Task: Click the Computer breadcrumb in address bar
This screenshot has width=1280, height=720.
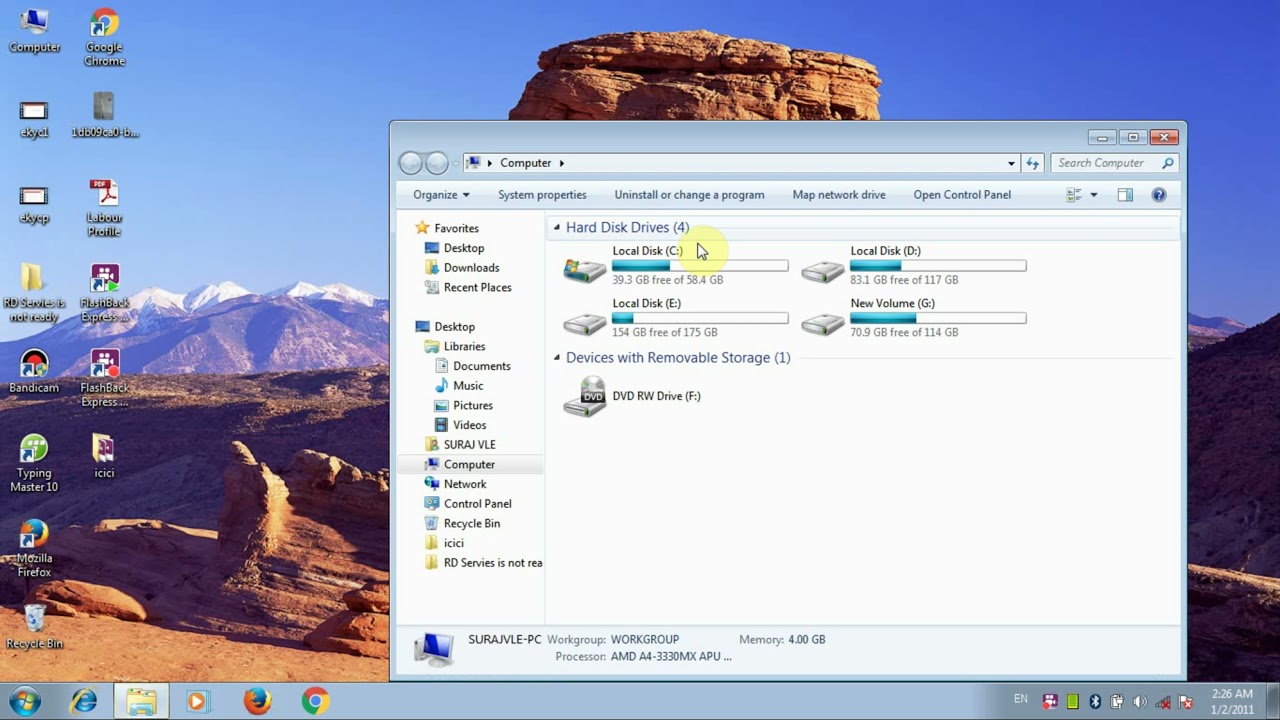Action: pyautogui.click(x=525, y=163)
